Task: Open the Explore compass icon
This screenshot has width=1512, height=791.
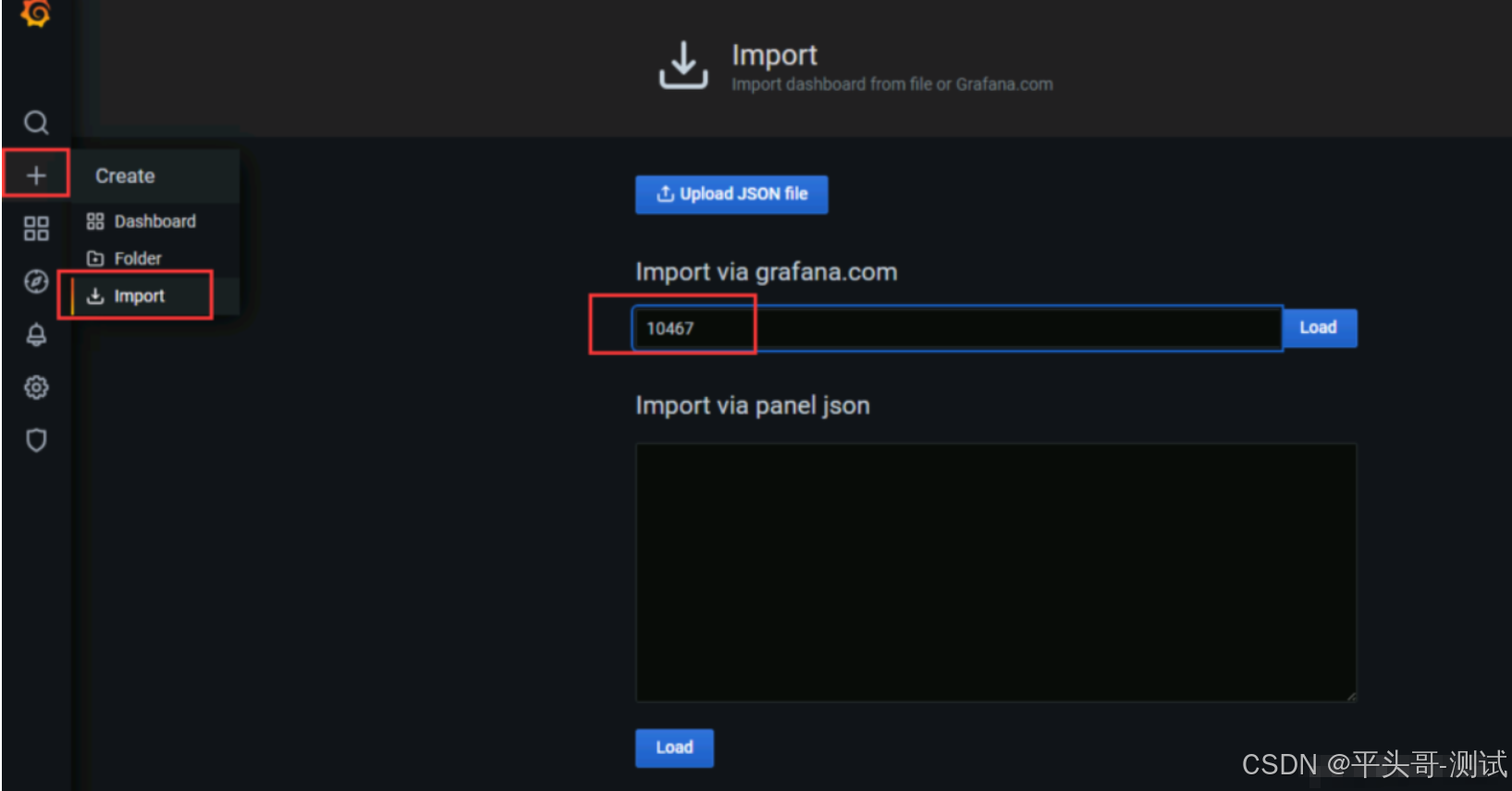Action: tap(36, 281)
